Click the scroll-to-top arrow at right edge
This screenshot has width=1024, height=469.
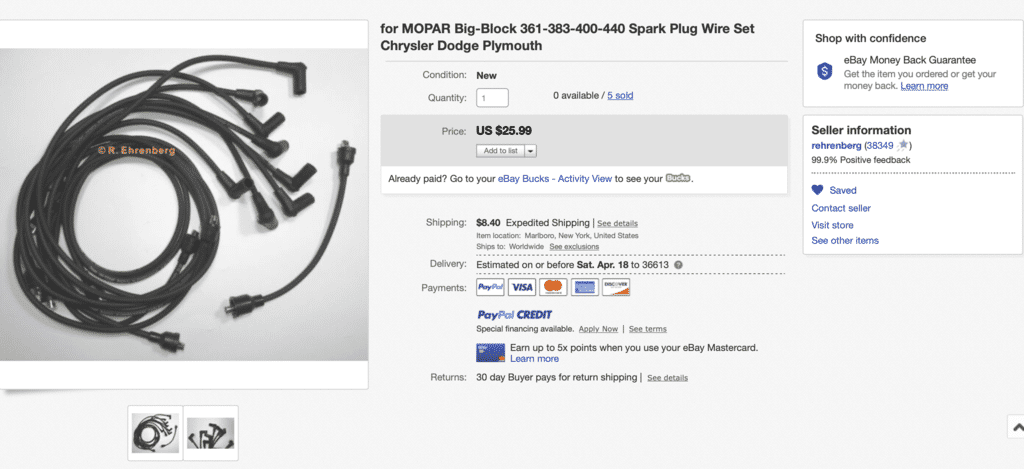pyautogui.click(x=1015, y=426)
